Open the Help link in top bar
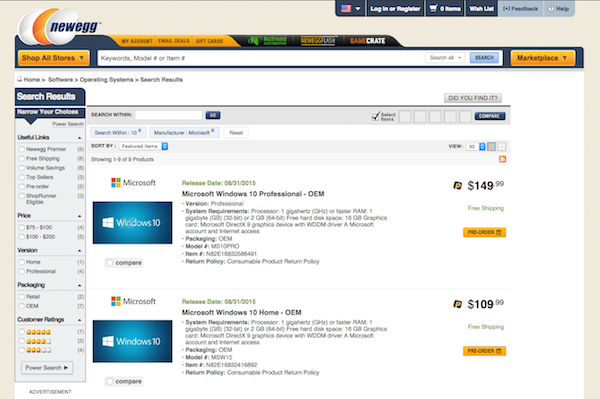Image resolution: width=600 pixels, height=399 pixels. coord(558,8)
